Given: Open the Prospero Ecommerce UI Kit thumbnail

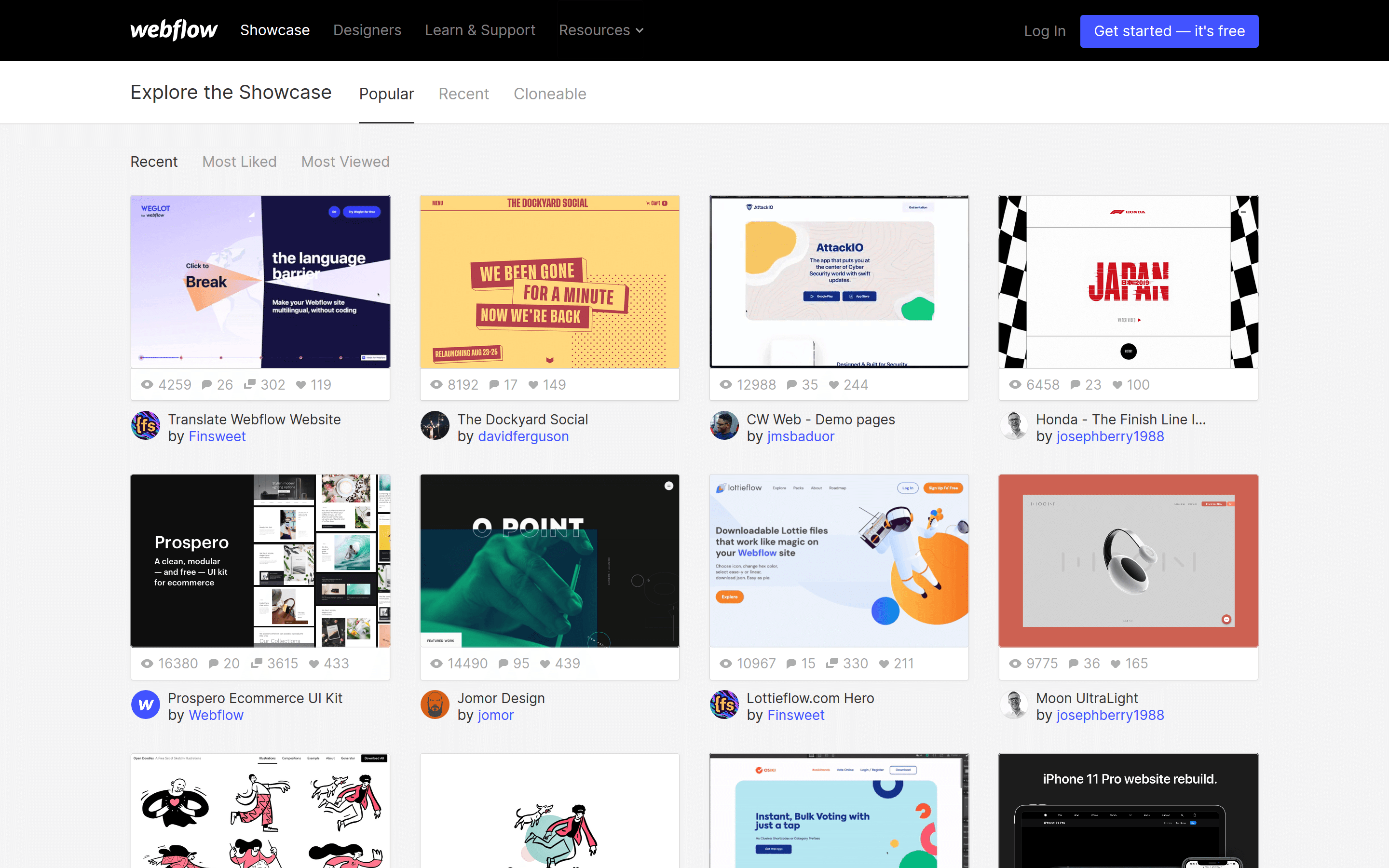Looking at the screenshot, I should (260, 560).
